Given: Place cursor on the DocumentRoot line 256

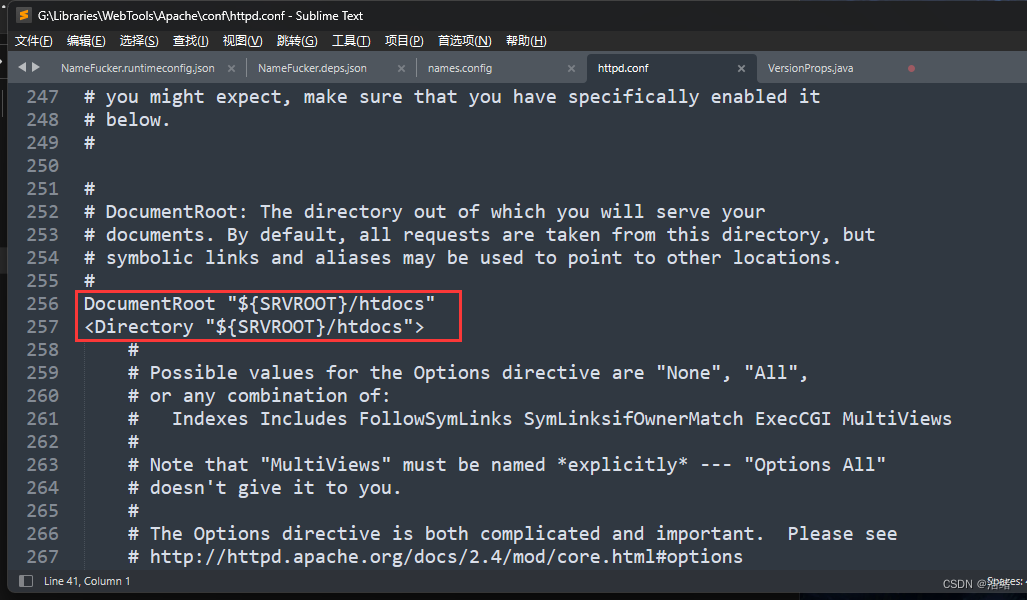Looking at the screenshot, I should pyautogui.click(x=259, y=304).
